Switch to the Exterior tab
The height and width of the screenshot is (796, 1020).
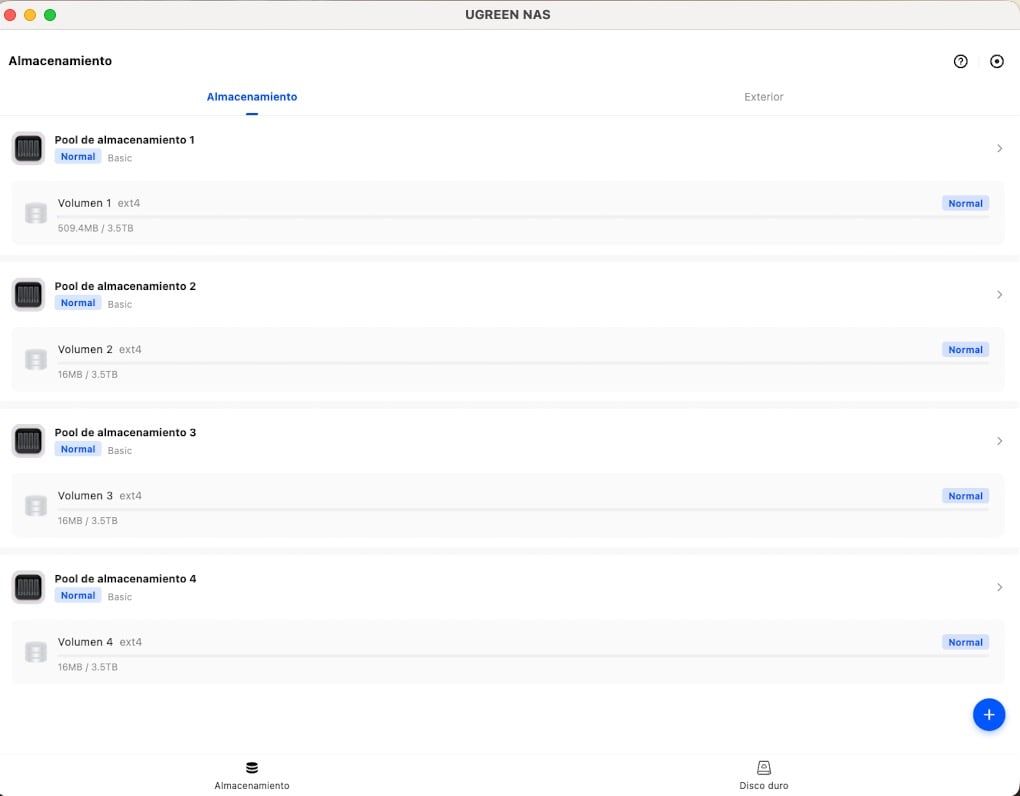[763, 97]
